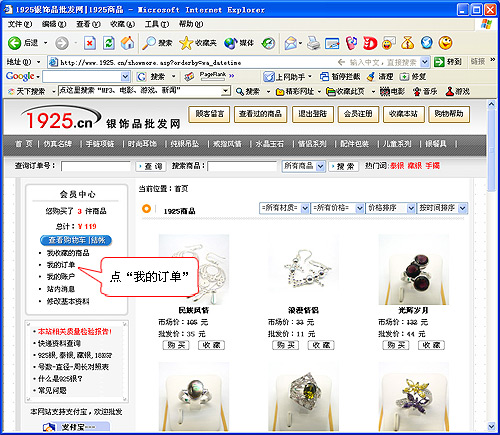
Task: Open the Mail envelope icon
Action: (291, 43)
